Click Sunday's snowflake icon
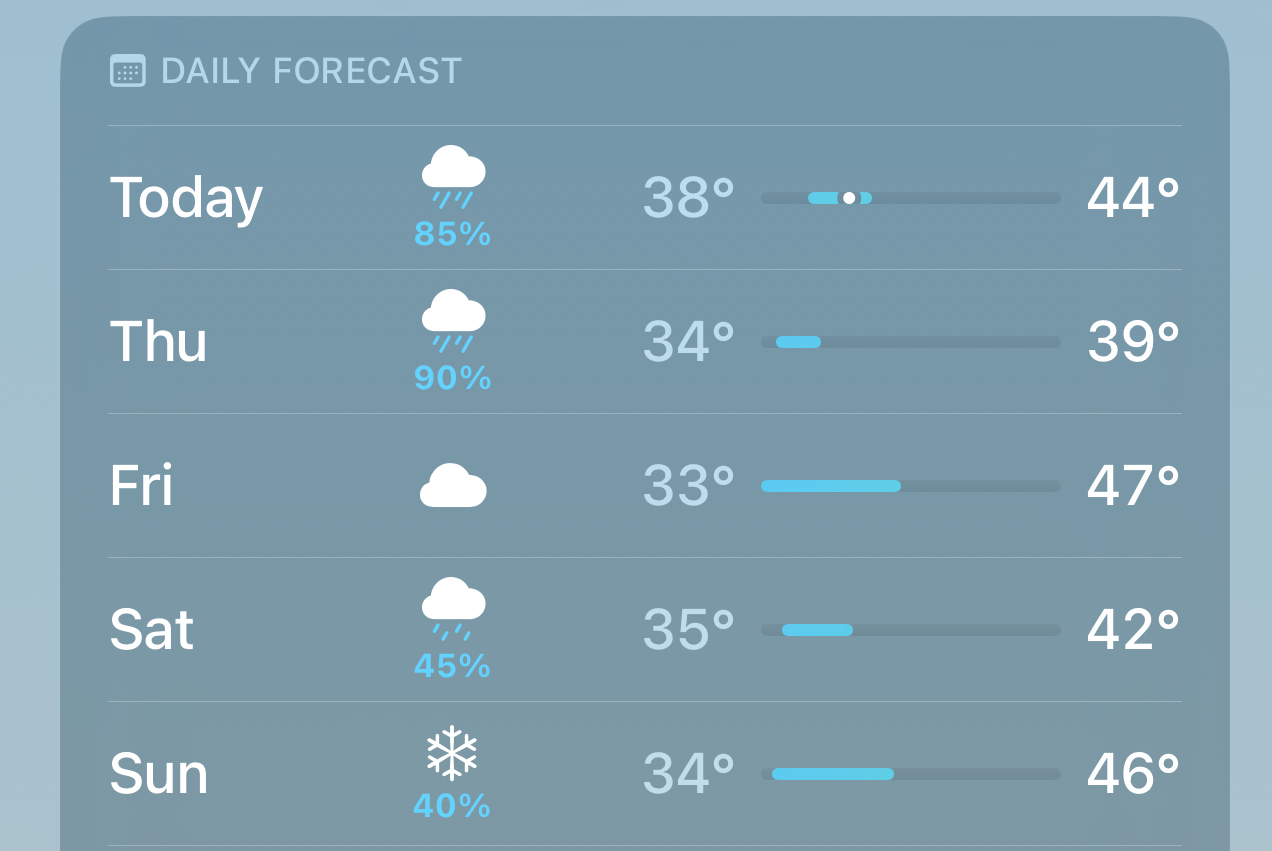The image size is (1272, 851). click(x=452, y=752)
